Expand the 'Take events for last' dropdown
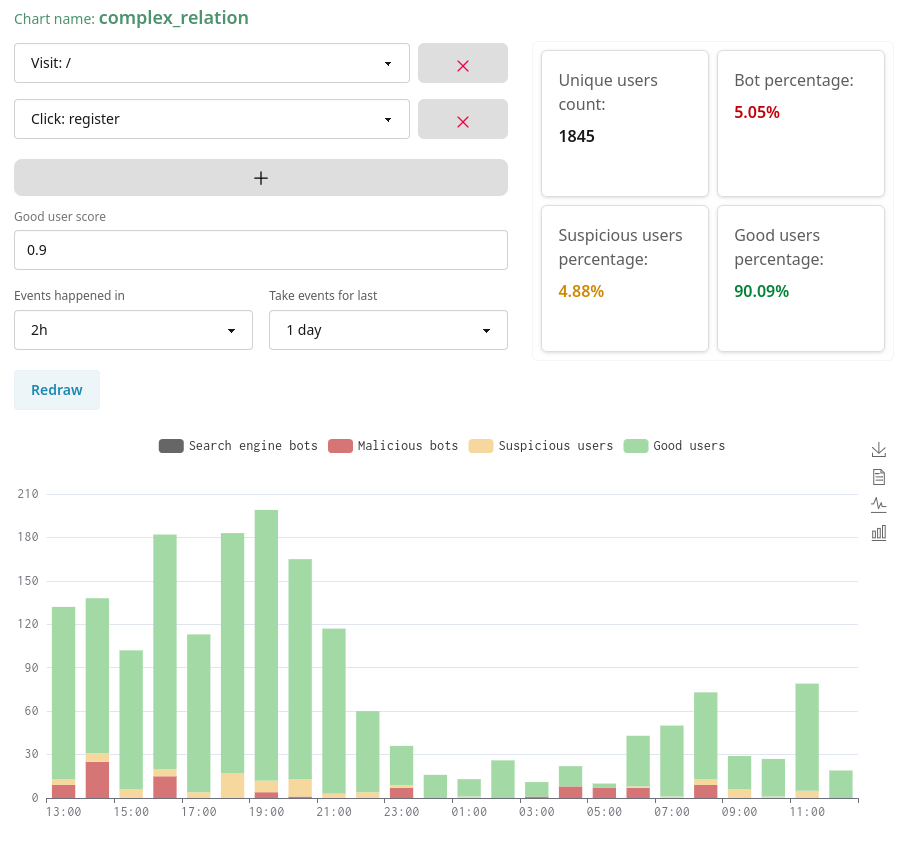 tap(388, 330)
